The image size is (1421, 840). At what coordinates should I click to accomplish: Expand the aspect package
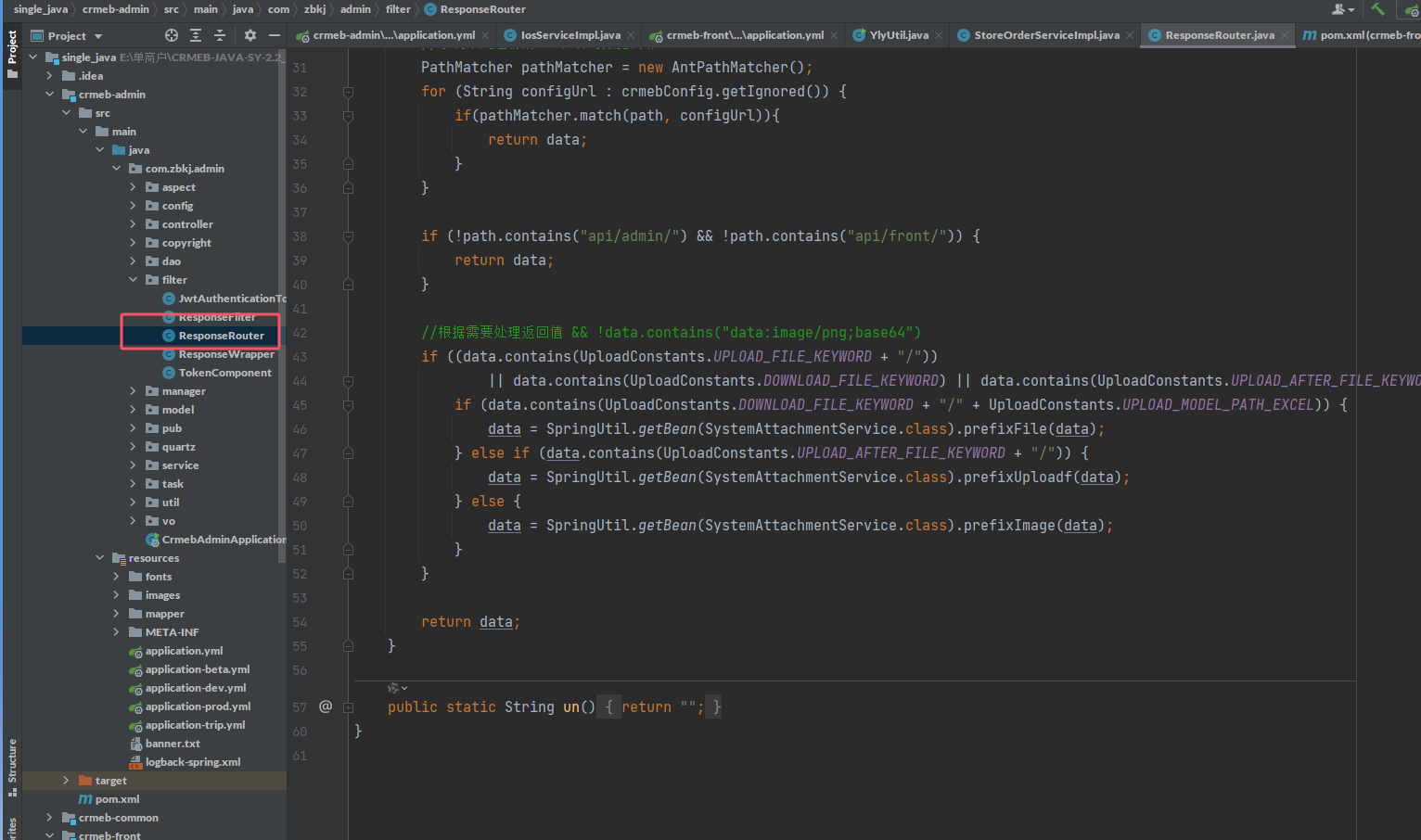click(133, 187)
